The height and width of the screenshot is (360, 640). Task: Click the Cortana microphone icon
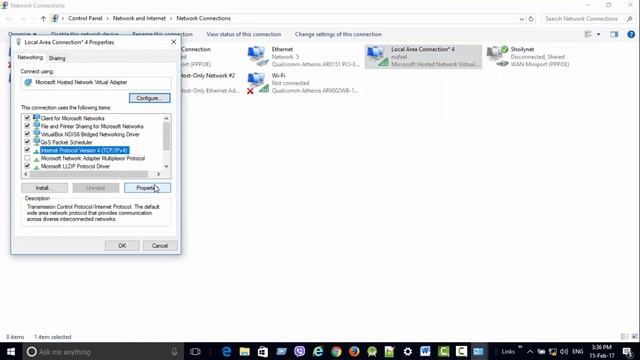tap(174, 351)
